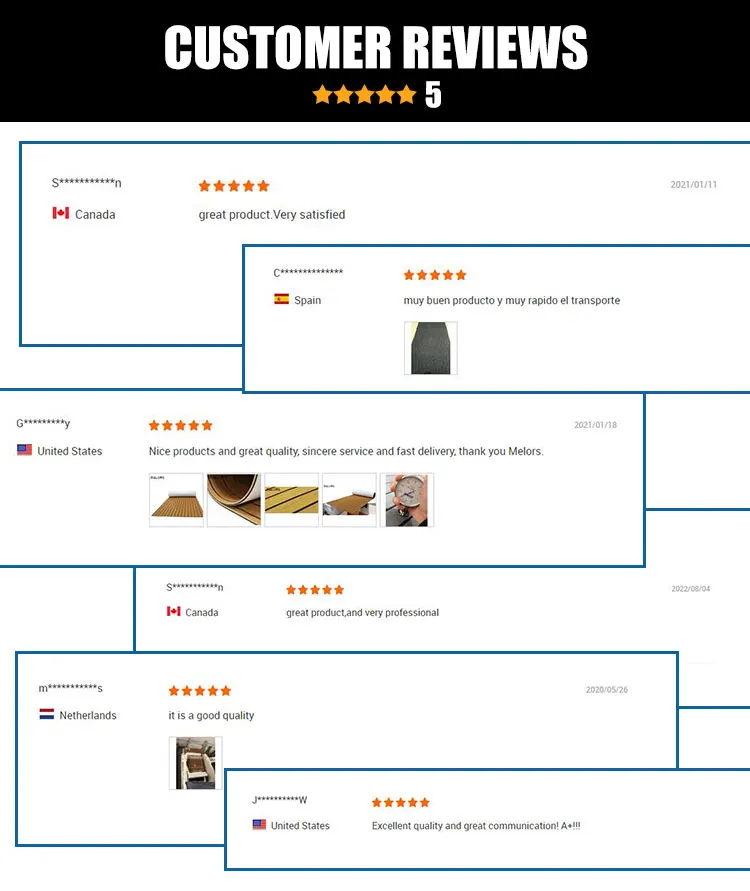Click the Netherlands flag icon
The height and width of the screenshot is (891, 750).
coord(47,714)
